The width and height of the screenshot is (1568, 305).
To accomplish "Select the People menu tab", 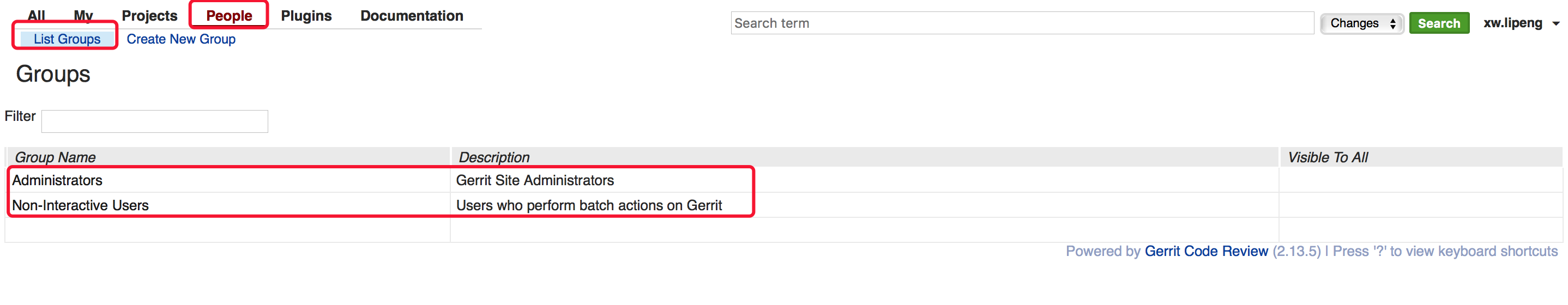I will (x=229, y=16).
